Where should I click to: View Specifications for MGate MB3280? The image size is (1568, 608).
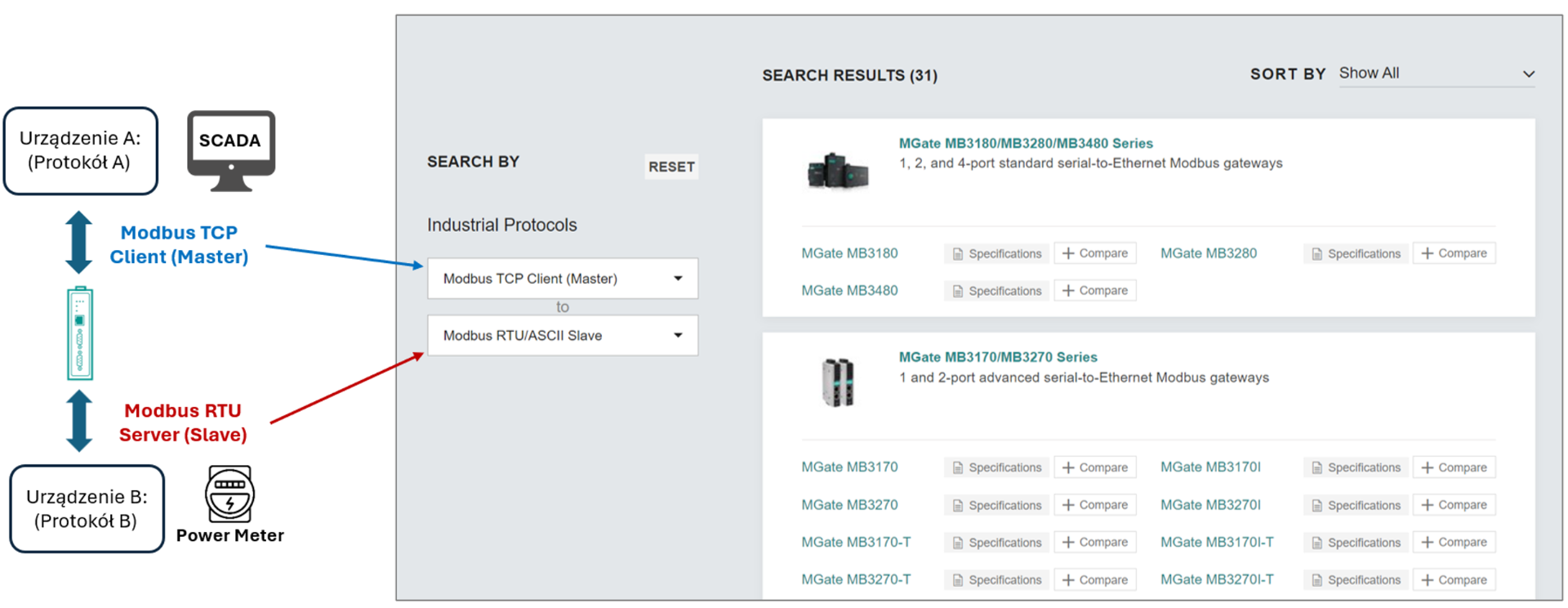click(1356, 253)
